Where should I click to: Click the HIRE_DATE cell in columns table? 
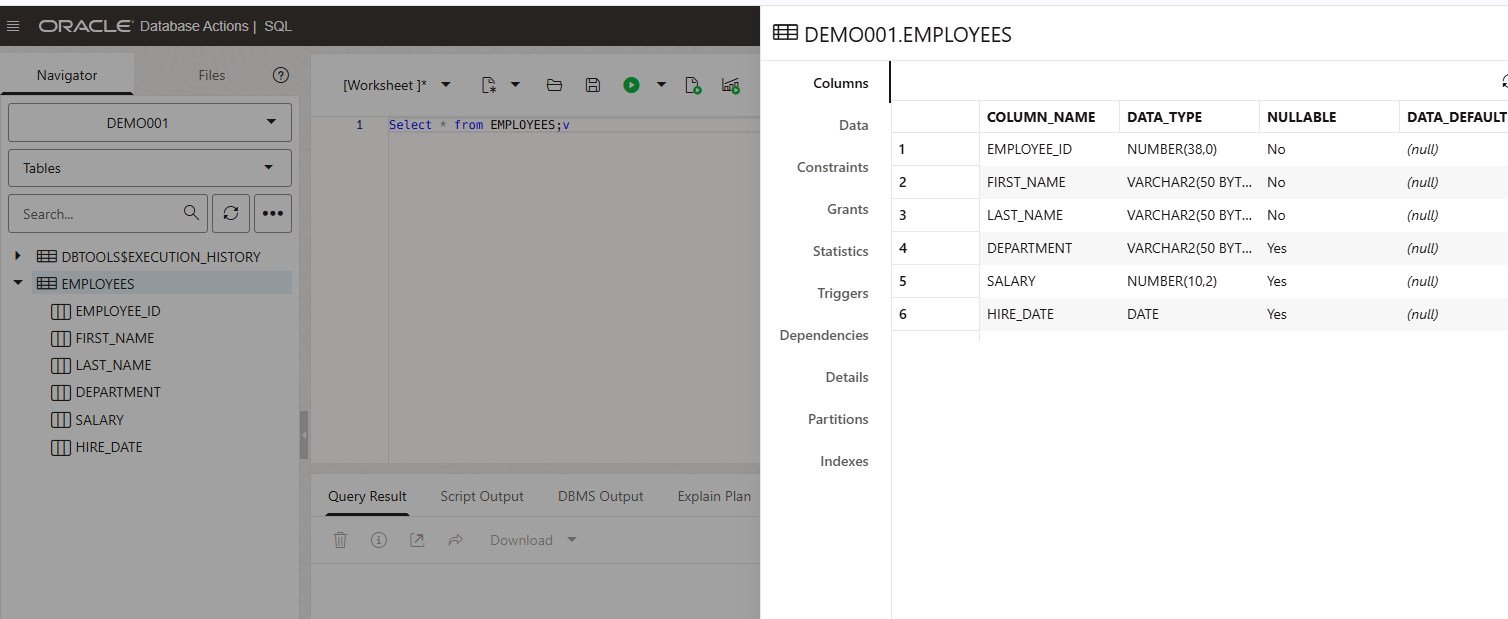pos(1049,314)
